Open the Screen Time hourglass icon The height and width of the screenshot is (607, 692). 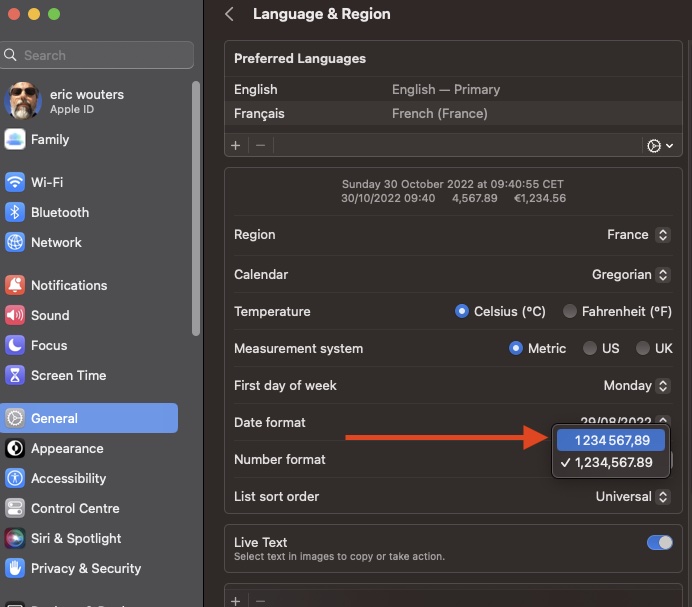point(15,375)
